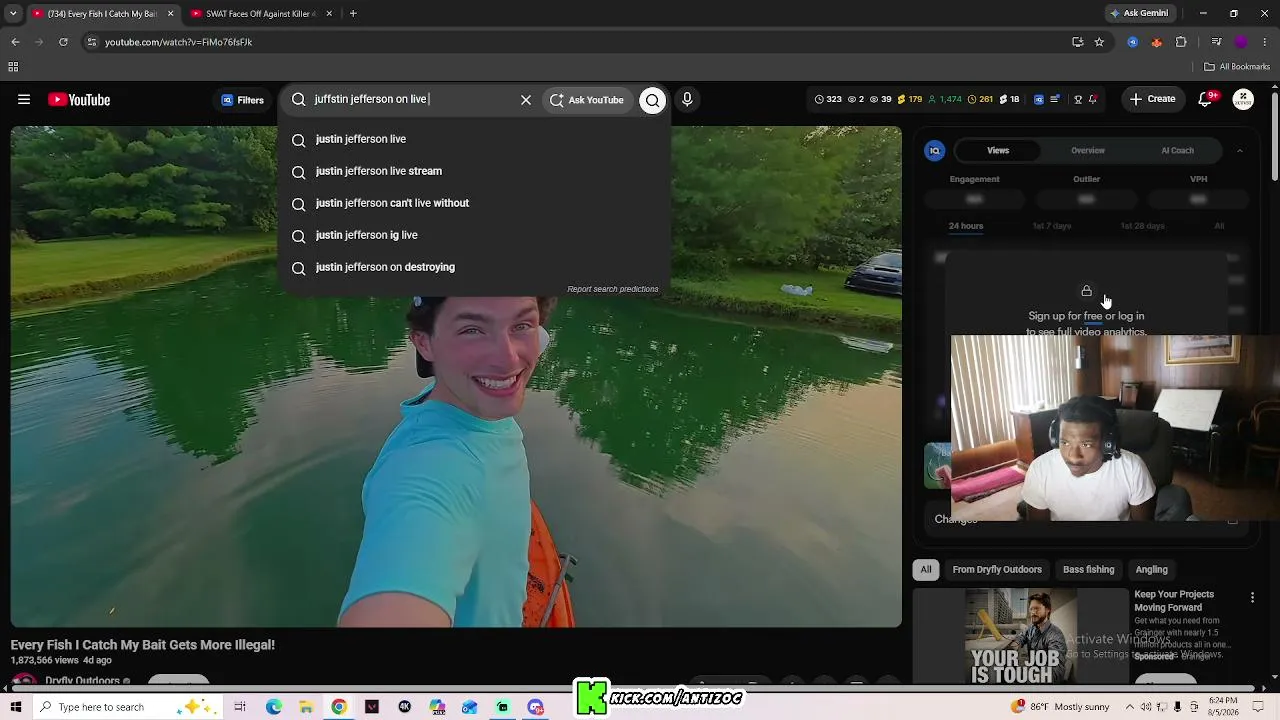Screen dimensions: 1280x720
Task: Switch to "SWAT Faces Off Against Killer" tab
Action: pyautogui.click(x=259, y=14)
